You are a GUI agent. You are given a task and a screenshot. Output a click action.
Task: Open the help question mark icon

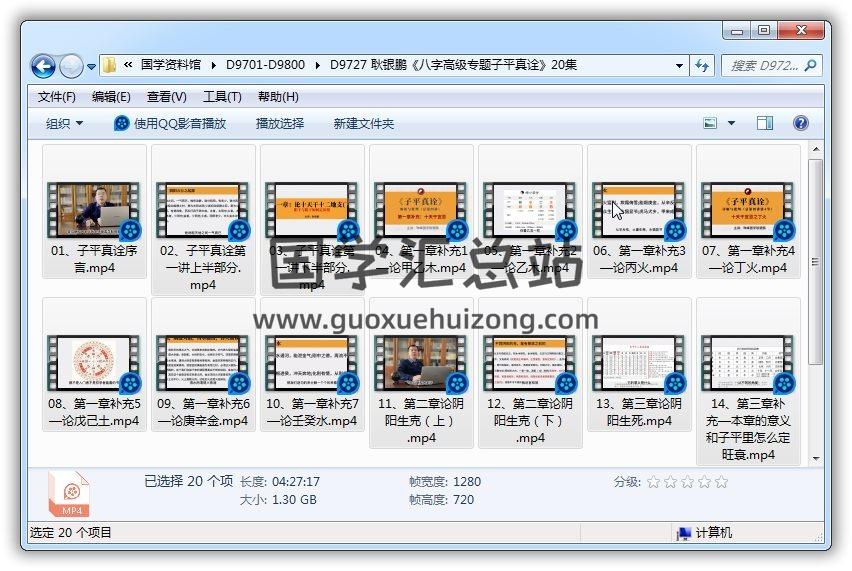pos(800,123)
